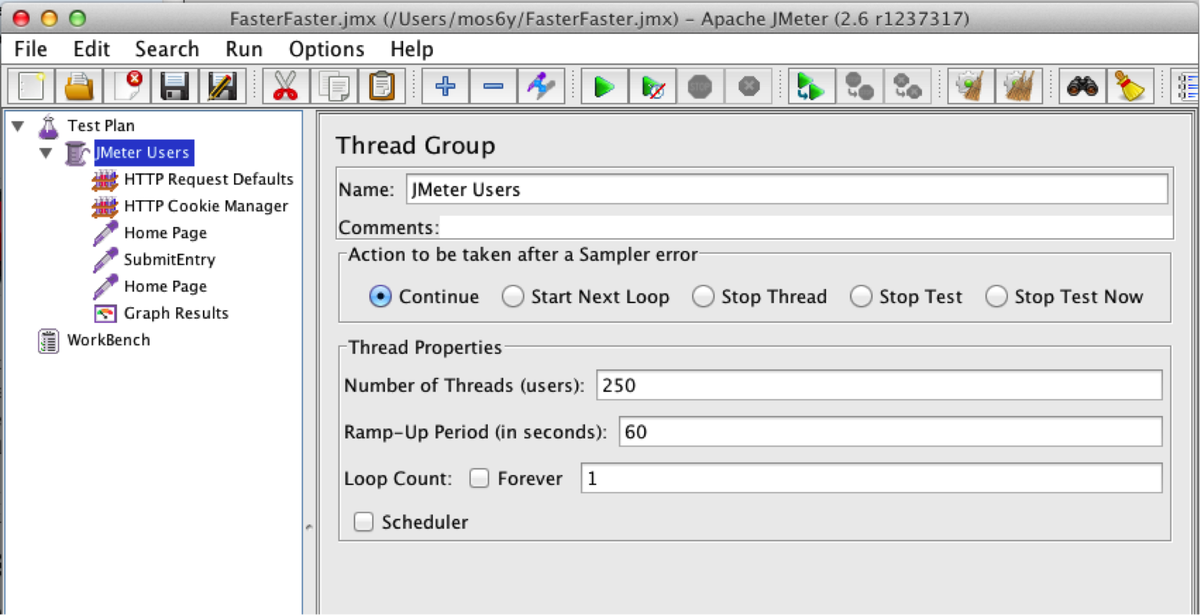The image size is (1200, 615).
Task: Click the Loop Count value field
Action: coord(871,478)
